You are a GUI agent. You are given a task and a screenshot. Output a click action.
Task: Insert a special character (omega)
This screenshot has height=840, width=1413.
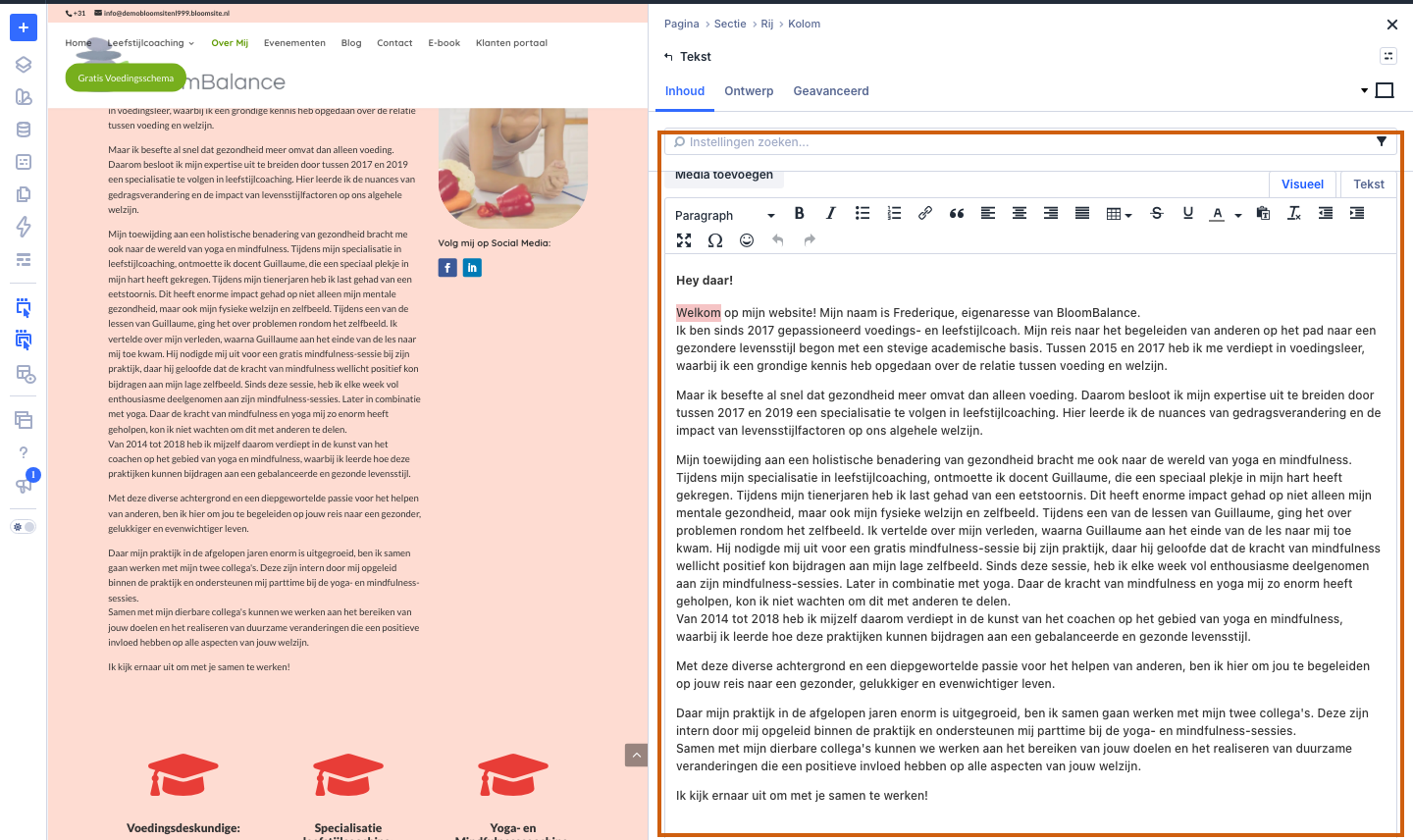click(x=715, y=240)
